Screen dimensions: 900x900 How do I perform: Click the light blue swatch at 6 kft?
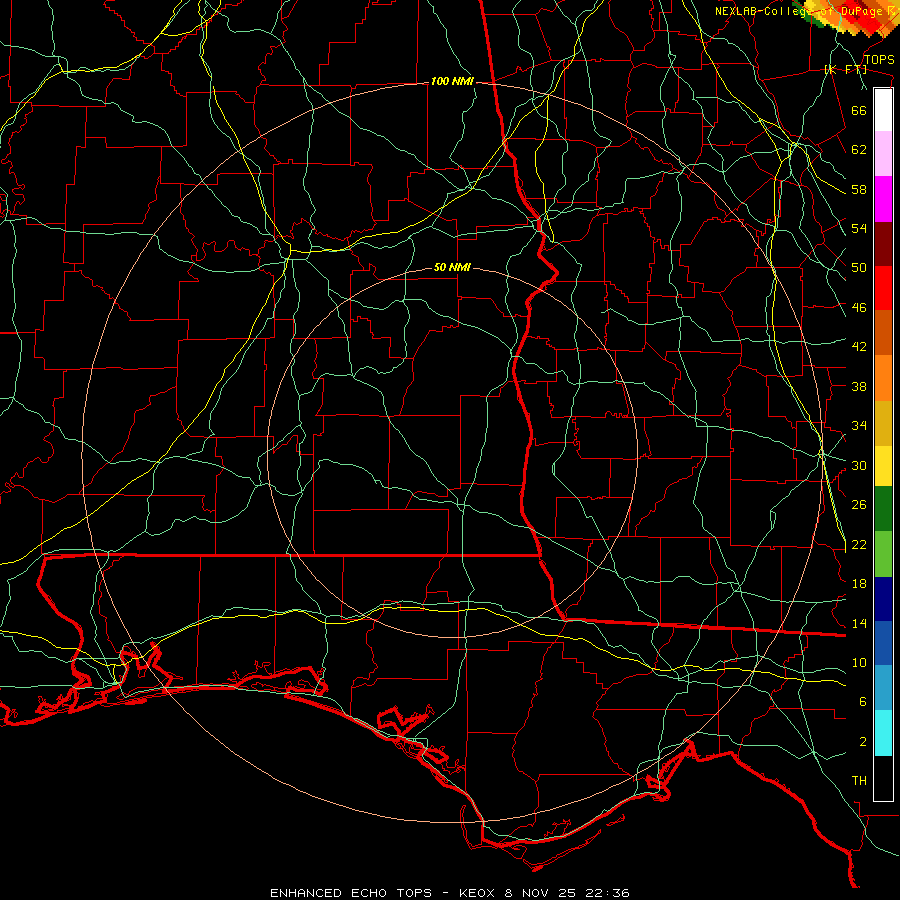[x=883, y=687]
